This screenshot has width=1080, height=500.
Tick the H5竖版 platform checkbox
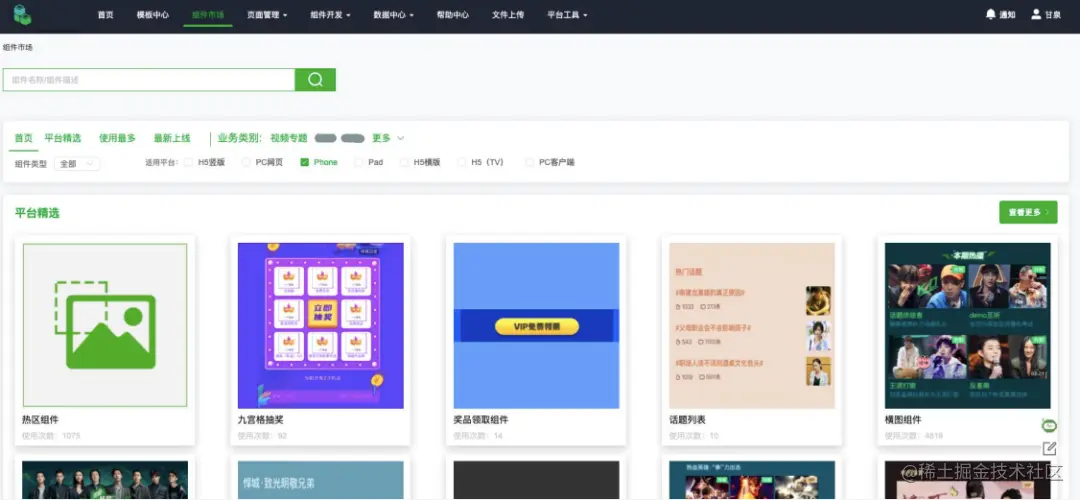point(188,163)
